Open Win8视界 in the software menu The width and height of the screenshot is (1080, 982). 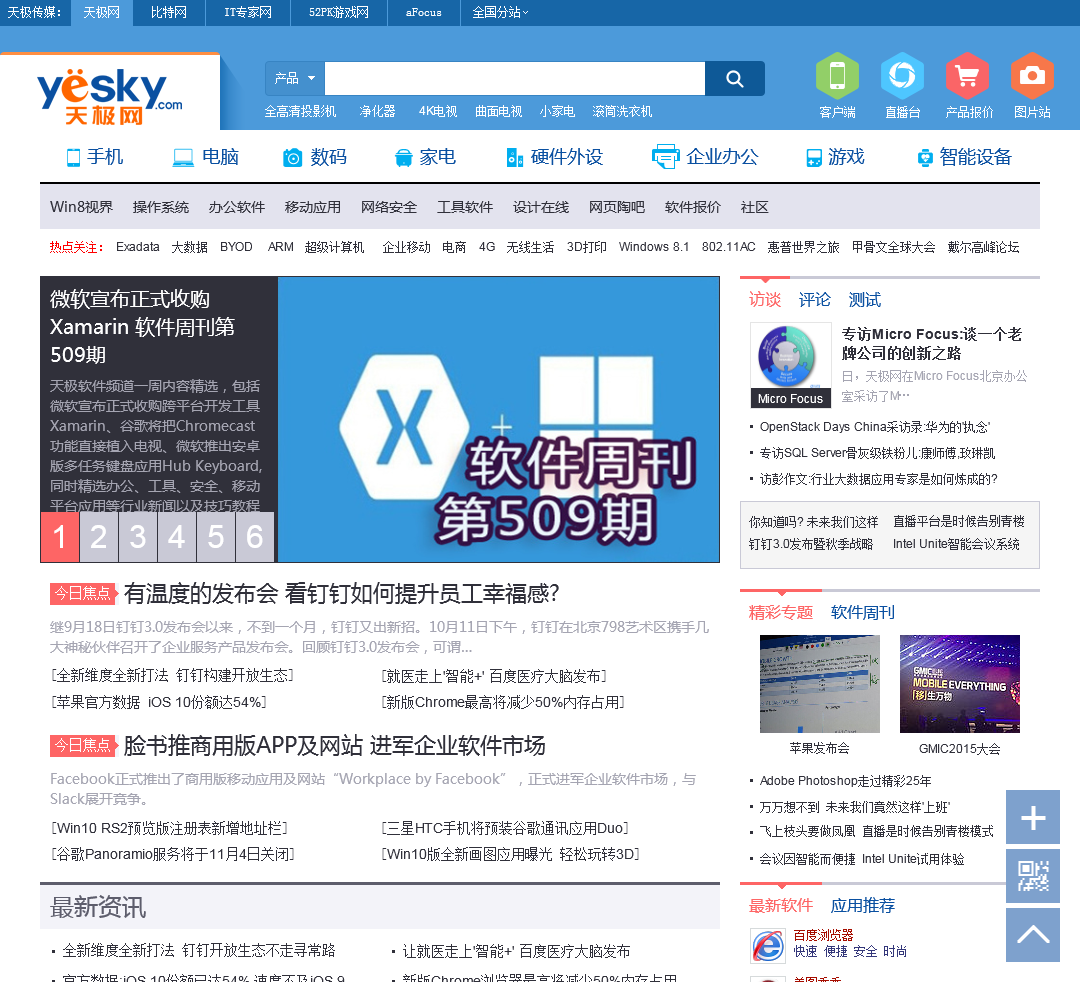(x=81, y=207)
